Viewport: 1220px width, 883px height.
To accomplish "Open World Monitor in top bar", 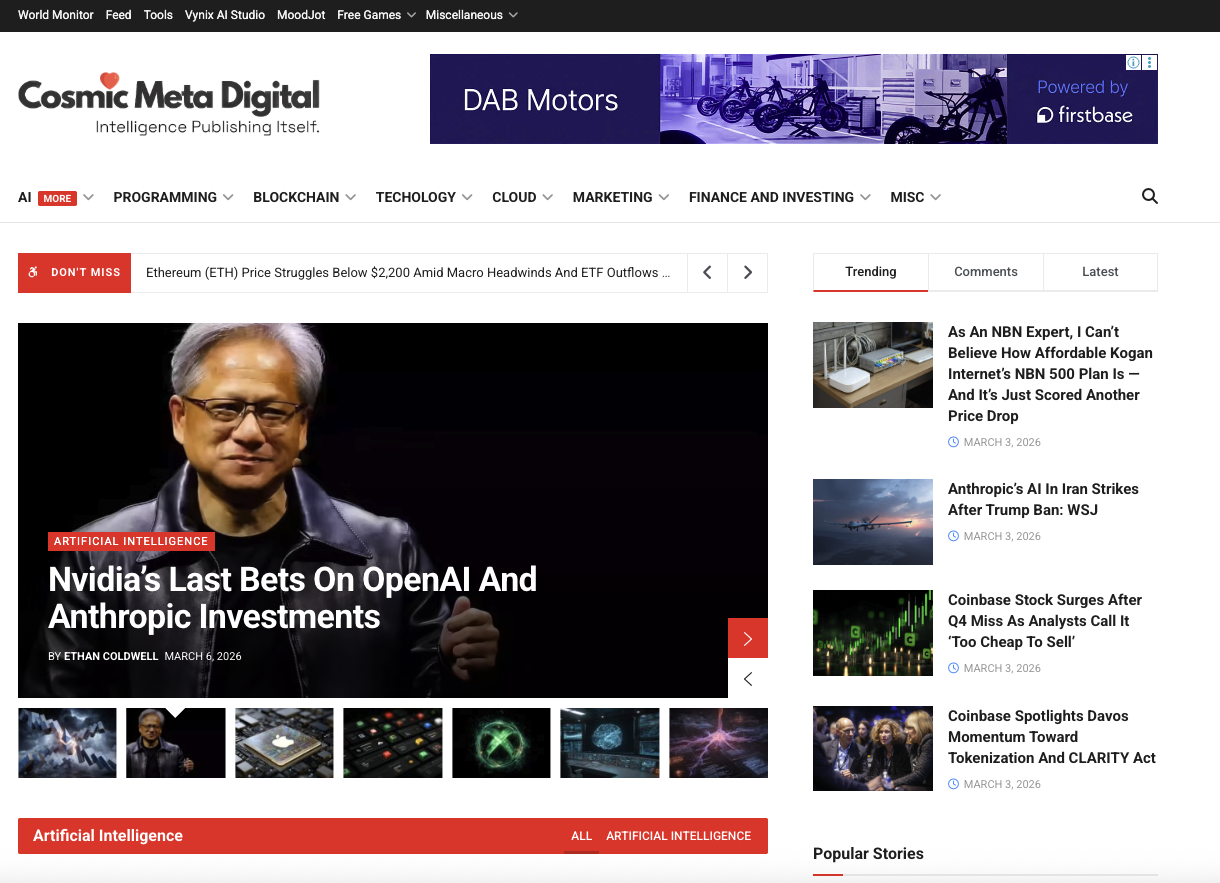I will click(x=56, y=15).
